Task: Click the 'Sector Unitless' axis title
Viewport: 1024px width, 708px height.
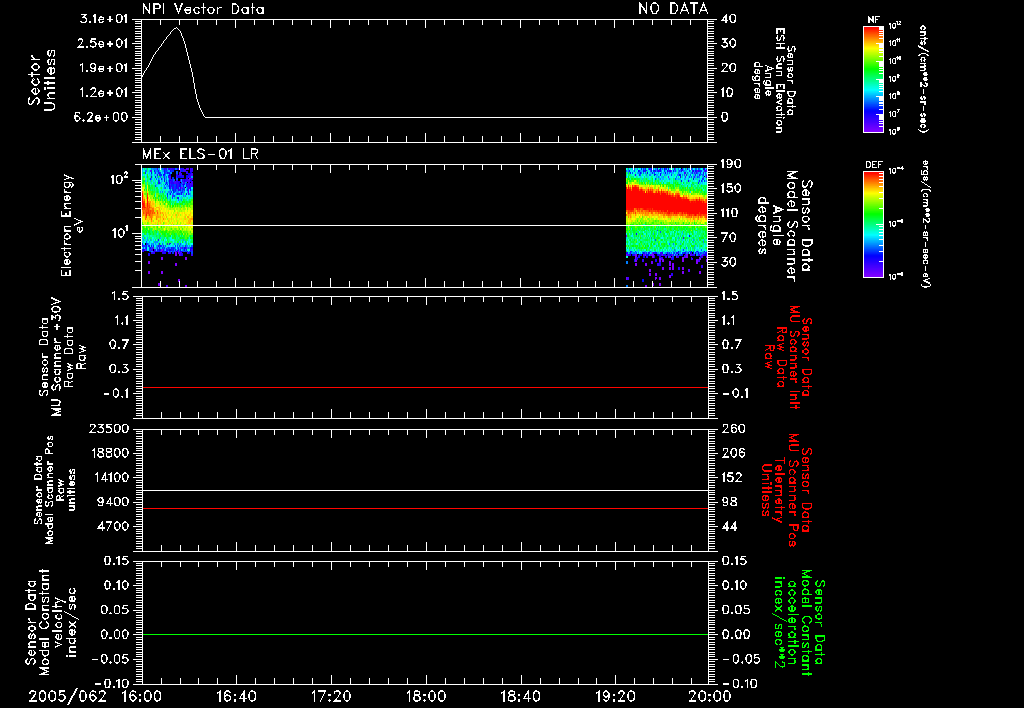Action: click(42, 80)
